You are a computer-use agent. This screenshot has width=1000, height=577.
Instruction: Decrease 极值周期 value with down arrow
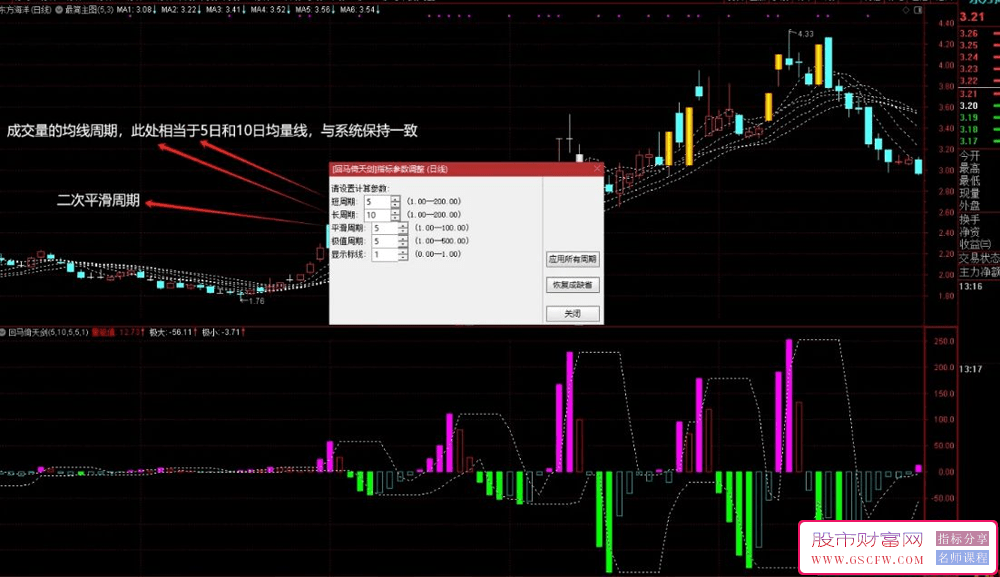pos(402,244)
